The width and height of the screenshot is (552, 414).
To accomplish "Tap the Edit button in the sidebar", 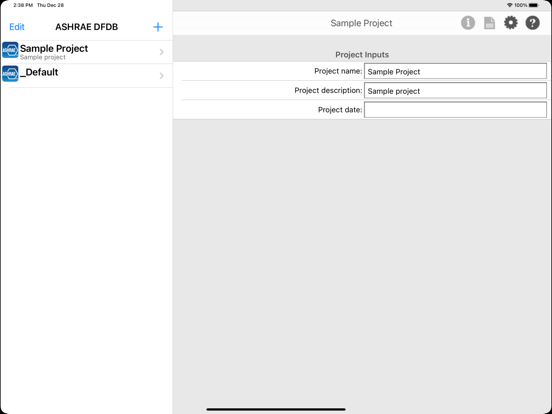I will pos(17,27).
